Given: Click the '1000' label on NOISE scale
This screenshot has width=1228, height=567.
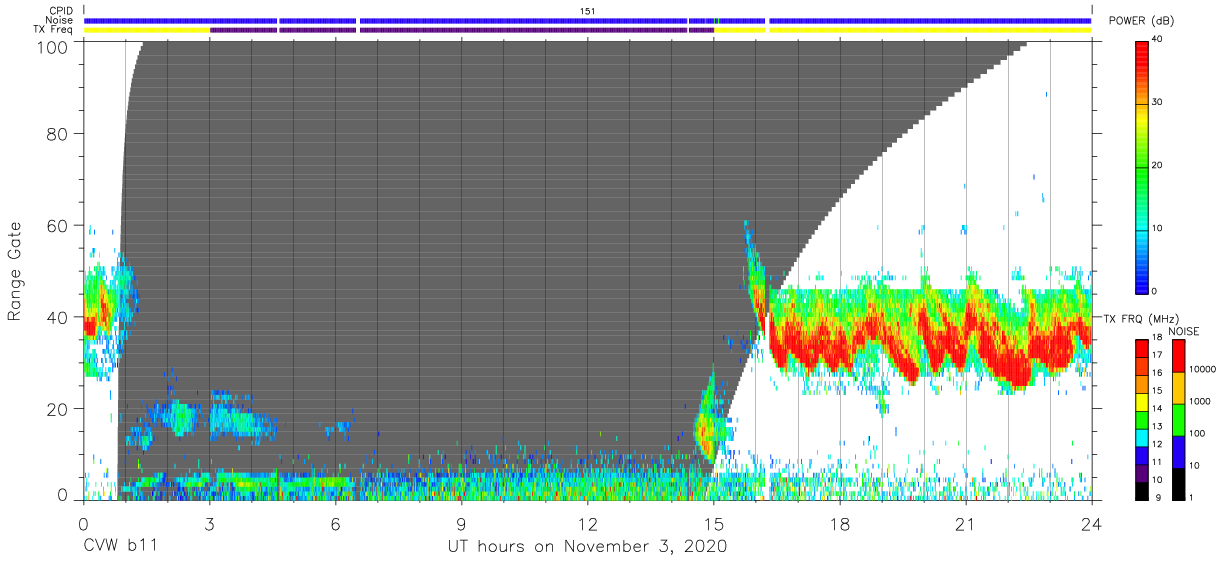Looking at the screenshot, I should (x=1200, y=401).
